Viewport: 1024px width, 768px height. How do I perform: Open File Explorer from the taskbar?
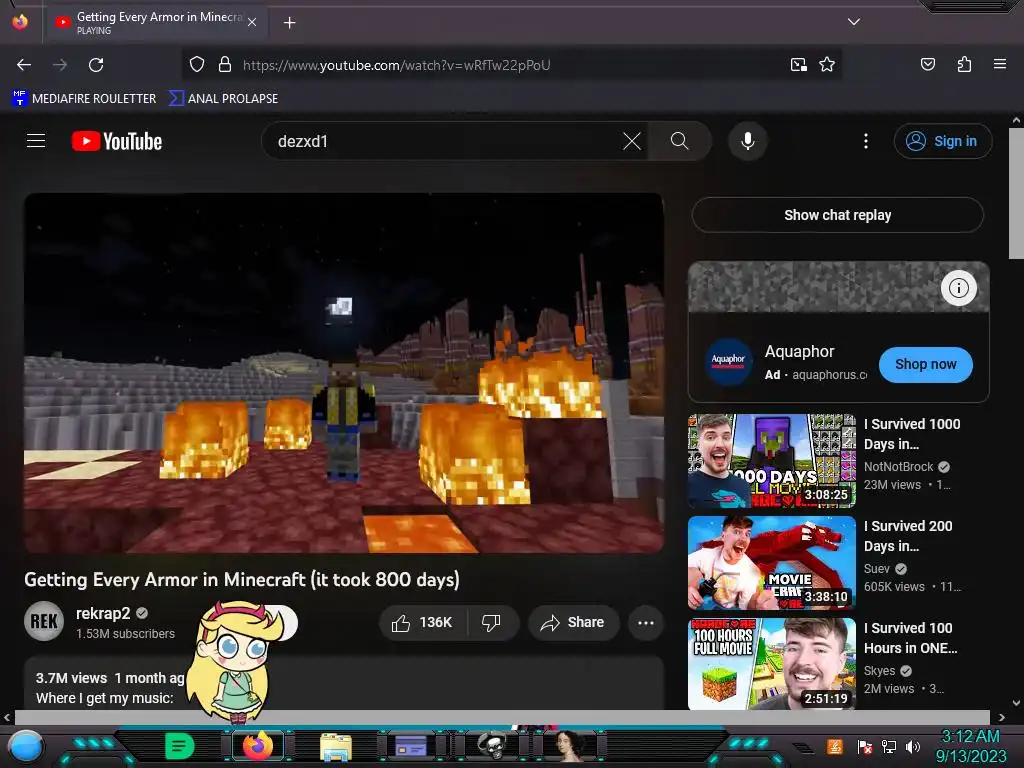pos(336,746)
